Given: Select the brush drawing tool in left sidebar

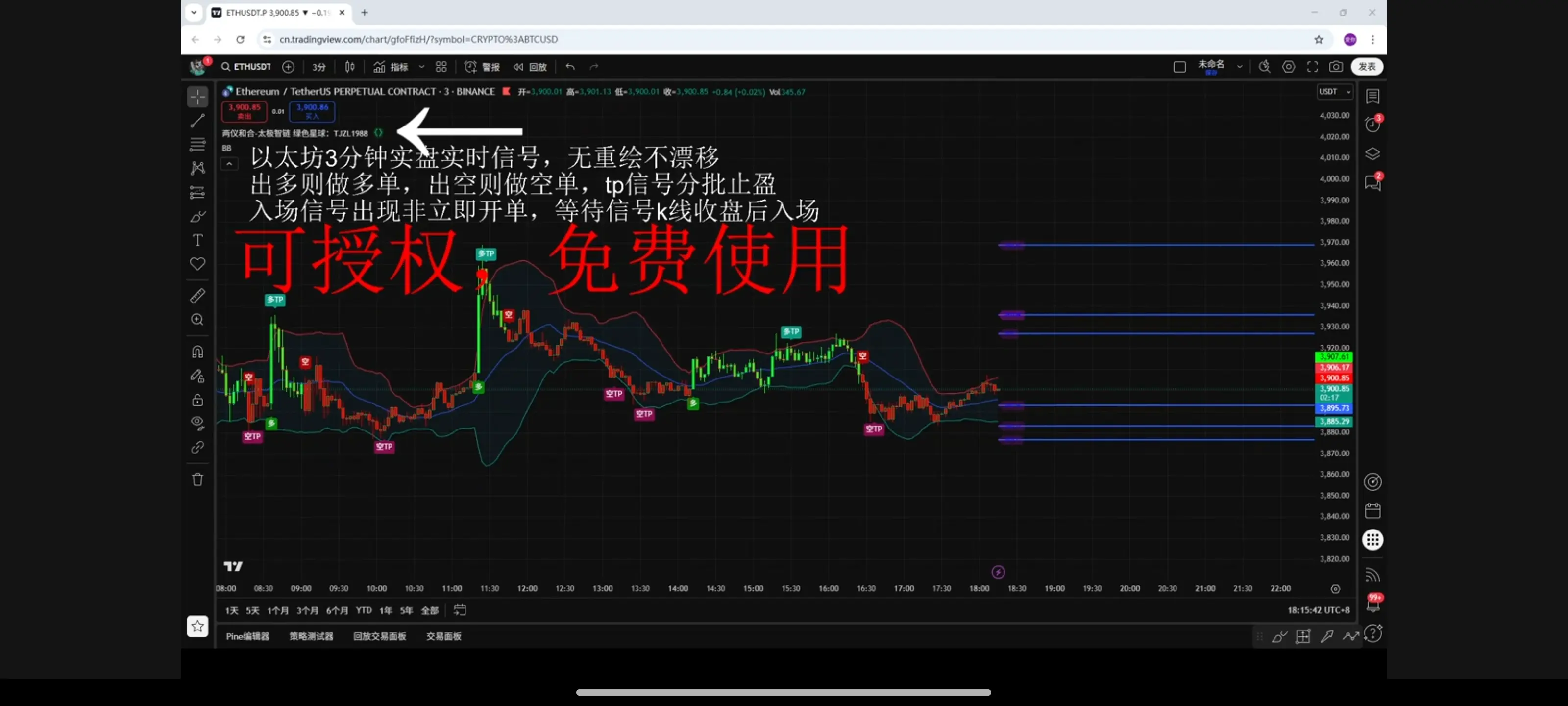Looking at the screenshot, I should point(197,216).
